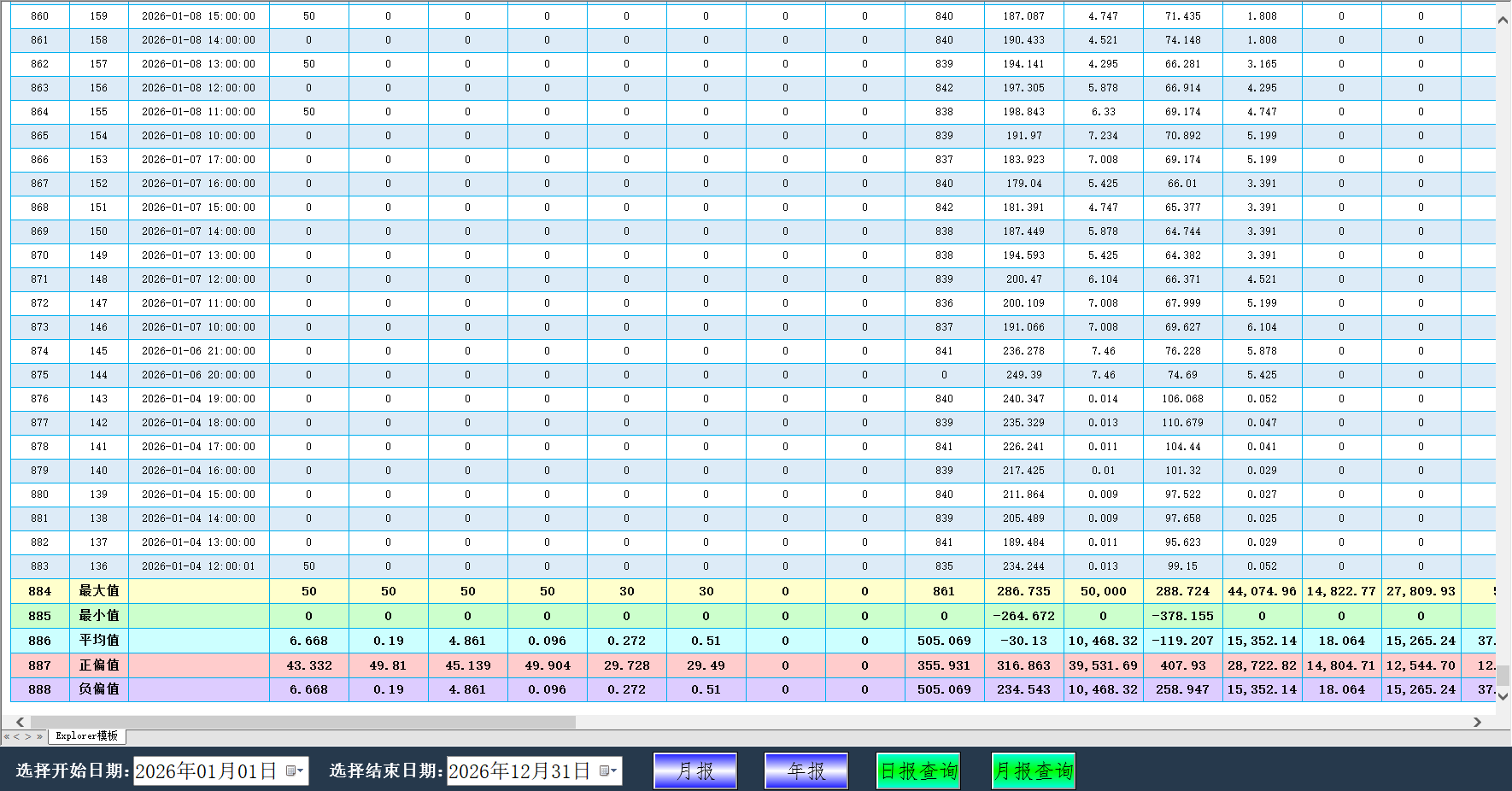Click the previous sheet < arrow icon
Screen dimensions: 1512x791
coord(18,735)
